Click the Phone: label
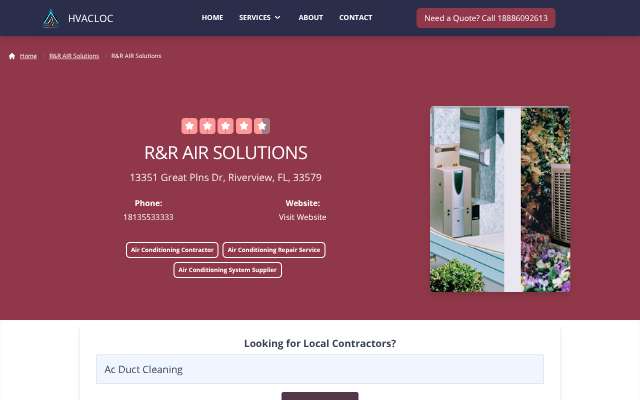 pos(148,203)
